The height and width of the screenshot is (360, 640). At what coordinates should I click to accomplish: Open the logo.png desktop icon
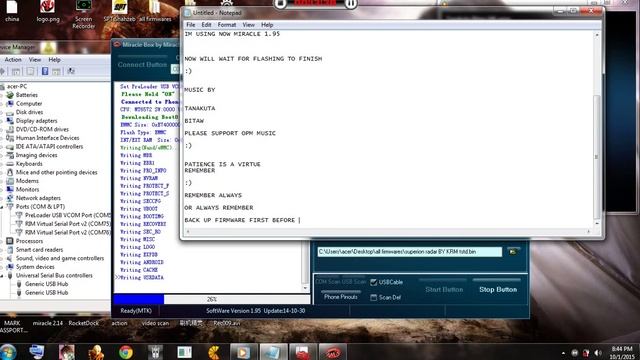48,11
